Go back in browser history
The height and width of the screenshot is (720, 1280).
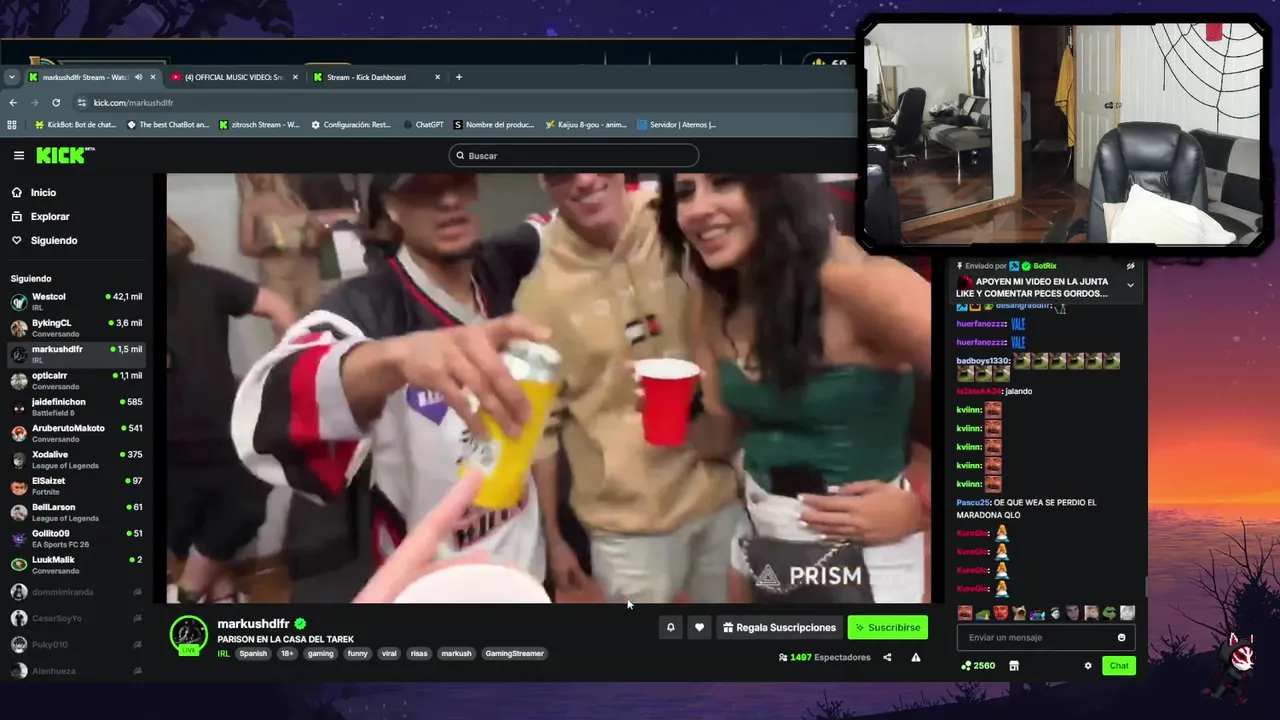13,103
